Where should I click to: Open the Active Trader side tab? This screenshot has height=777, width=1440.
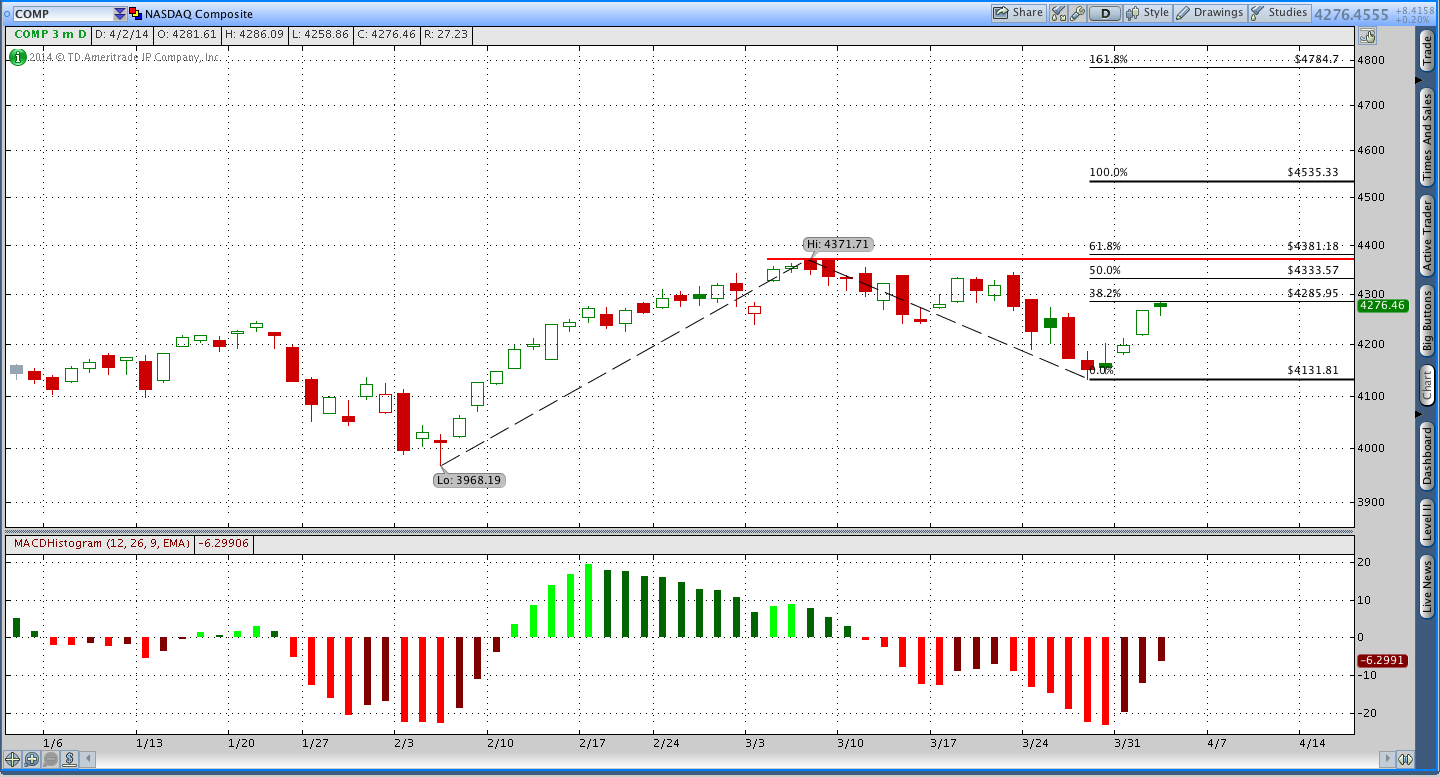(x=1427, y=235)
